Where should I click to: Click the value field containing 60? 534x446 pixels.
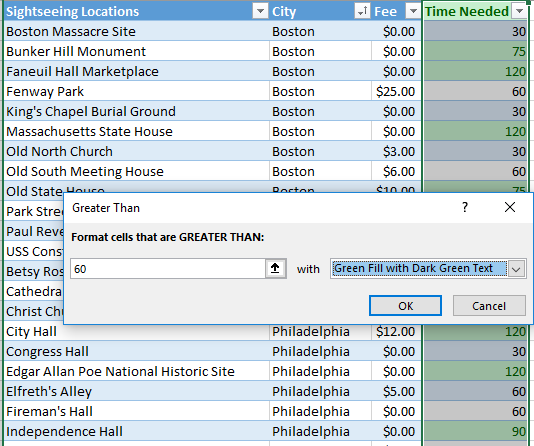[x=168, y=269]
